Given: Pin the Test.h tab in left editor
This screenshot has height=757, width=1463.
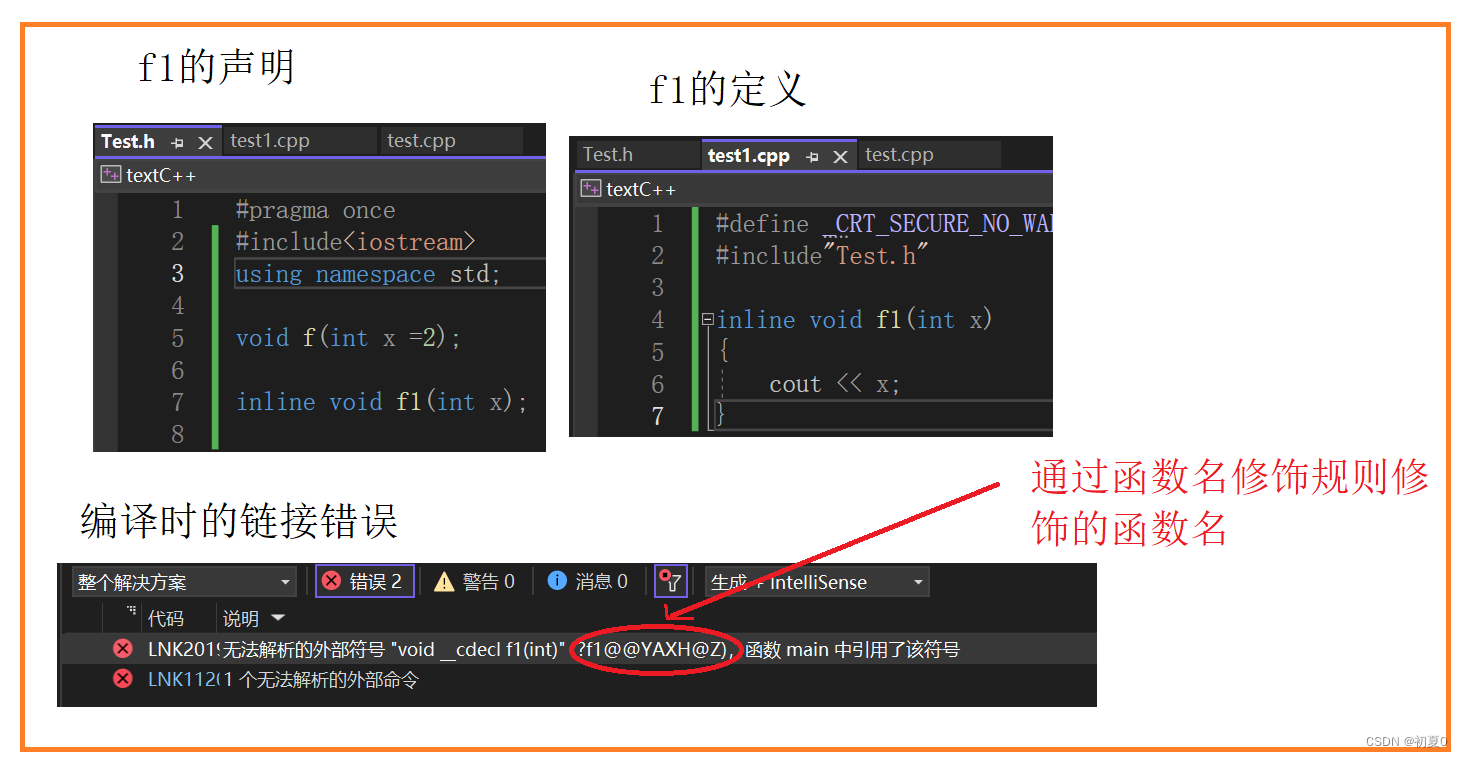Looking at the screenshot, I should (178, 143).
